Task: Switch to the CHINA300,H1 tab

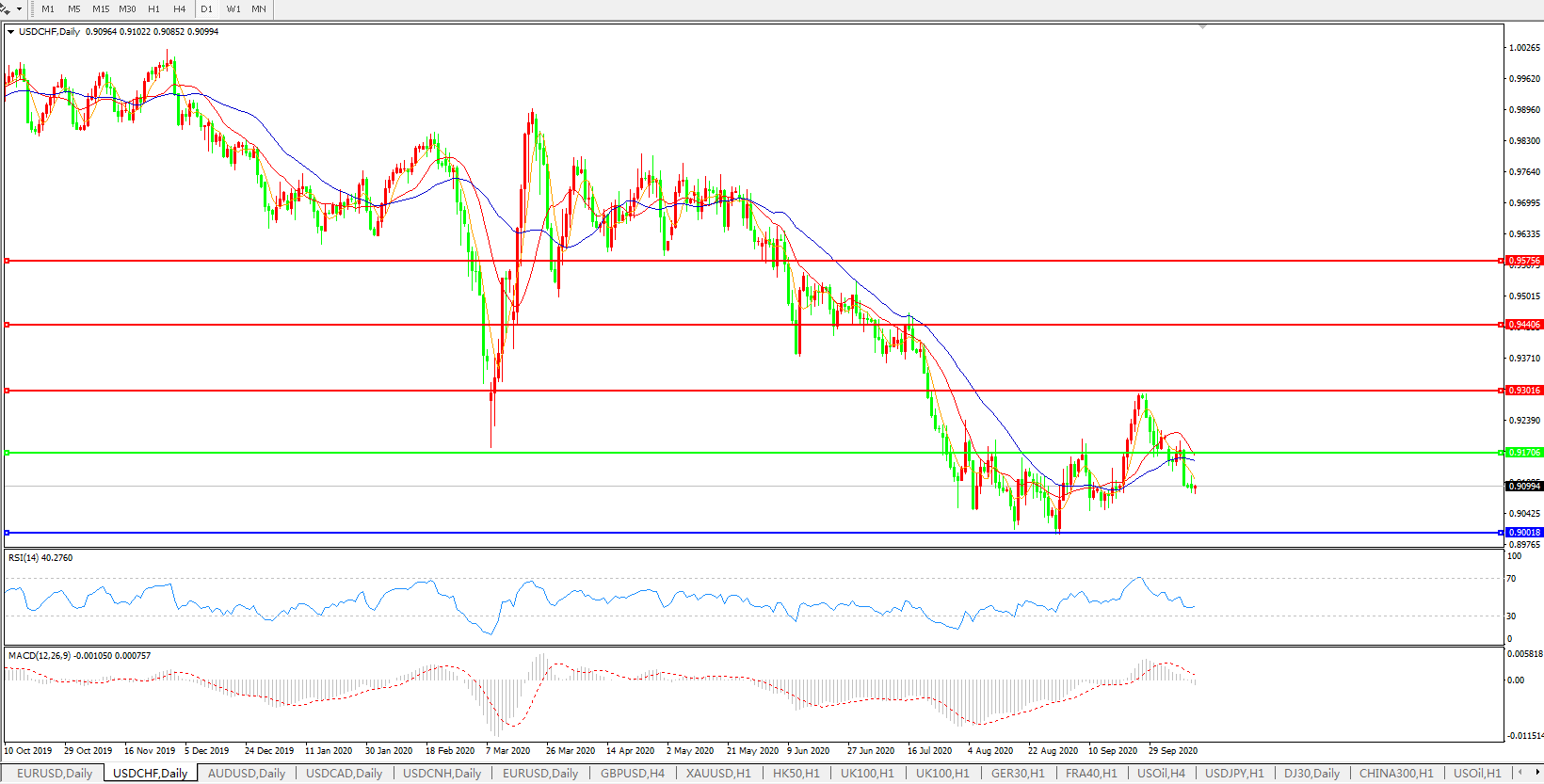Action: pyautogui.click(x=1396, y=774)
